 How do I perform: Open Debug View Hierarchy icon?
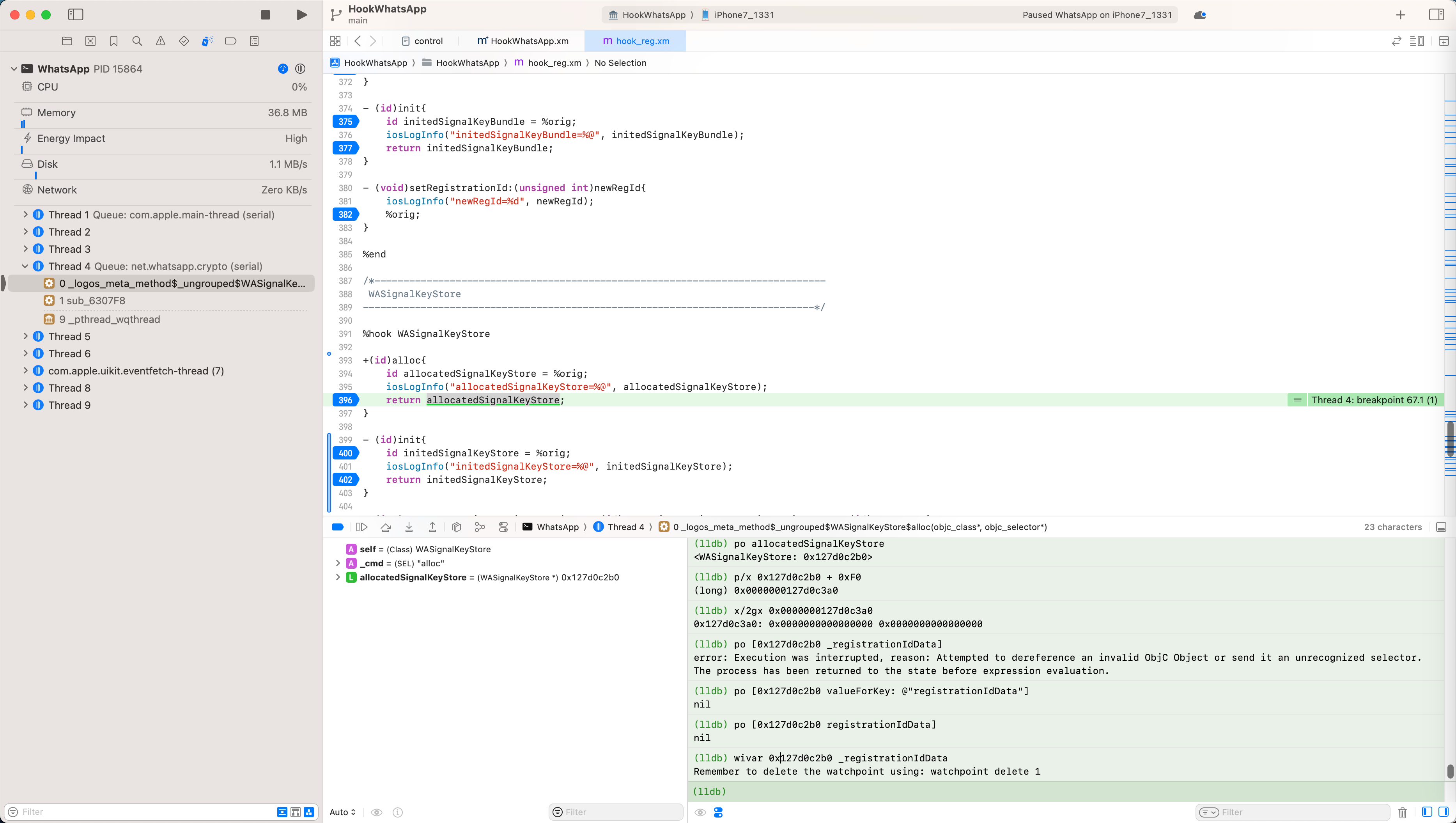(x=457, y=527)
